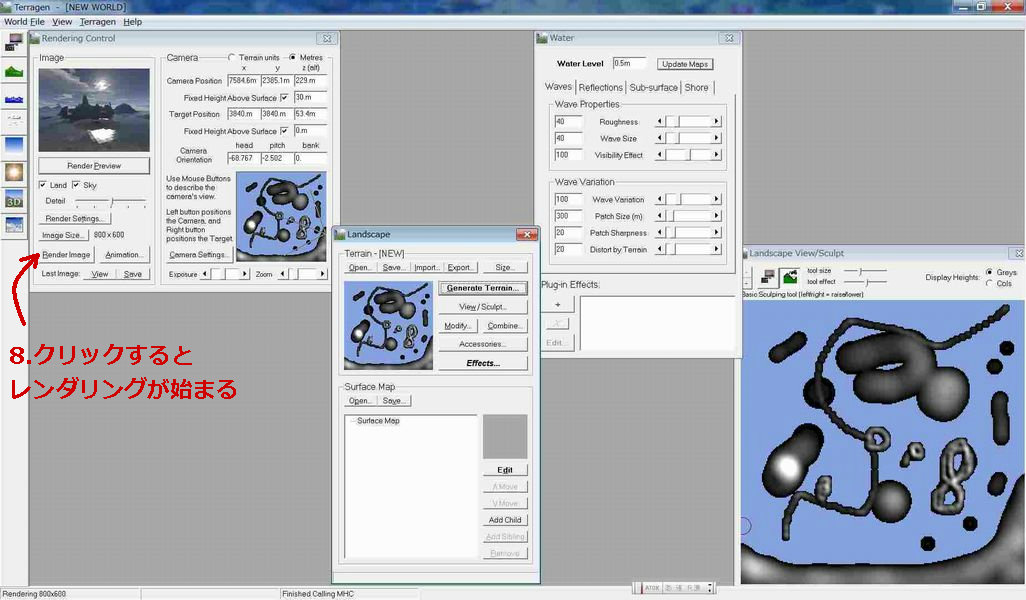Click the Detail slider in Rendering Control
This screenshot has height=600, width=1026.
[111, 202]
